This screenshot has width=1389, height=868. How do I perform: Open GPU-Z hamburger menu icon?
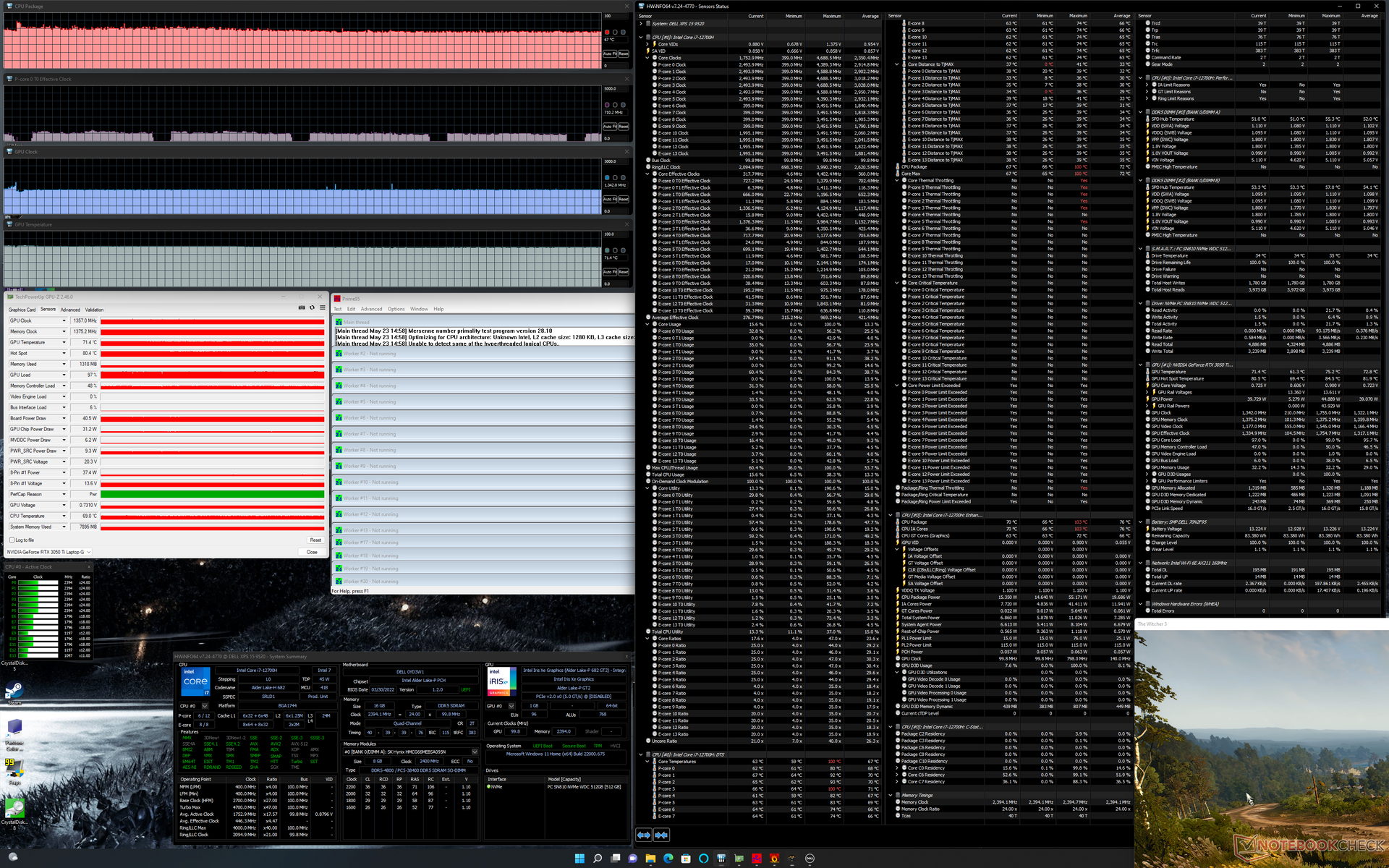(322, 308)
